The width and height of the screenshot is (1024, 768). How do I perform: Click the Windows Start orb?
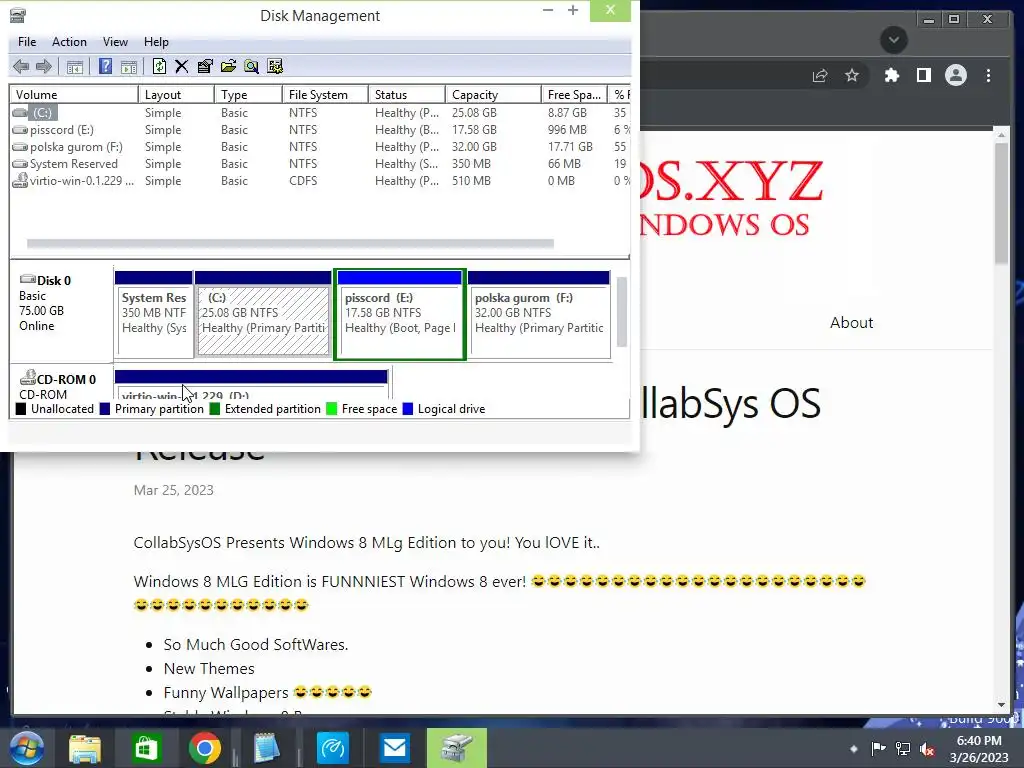point(27,748)
